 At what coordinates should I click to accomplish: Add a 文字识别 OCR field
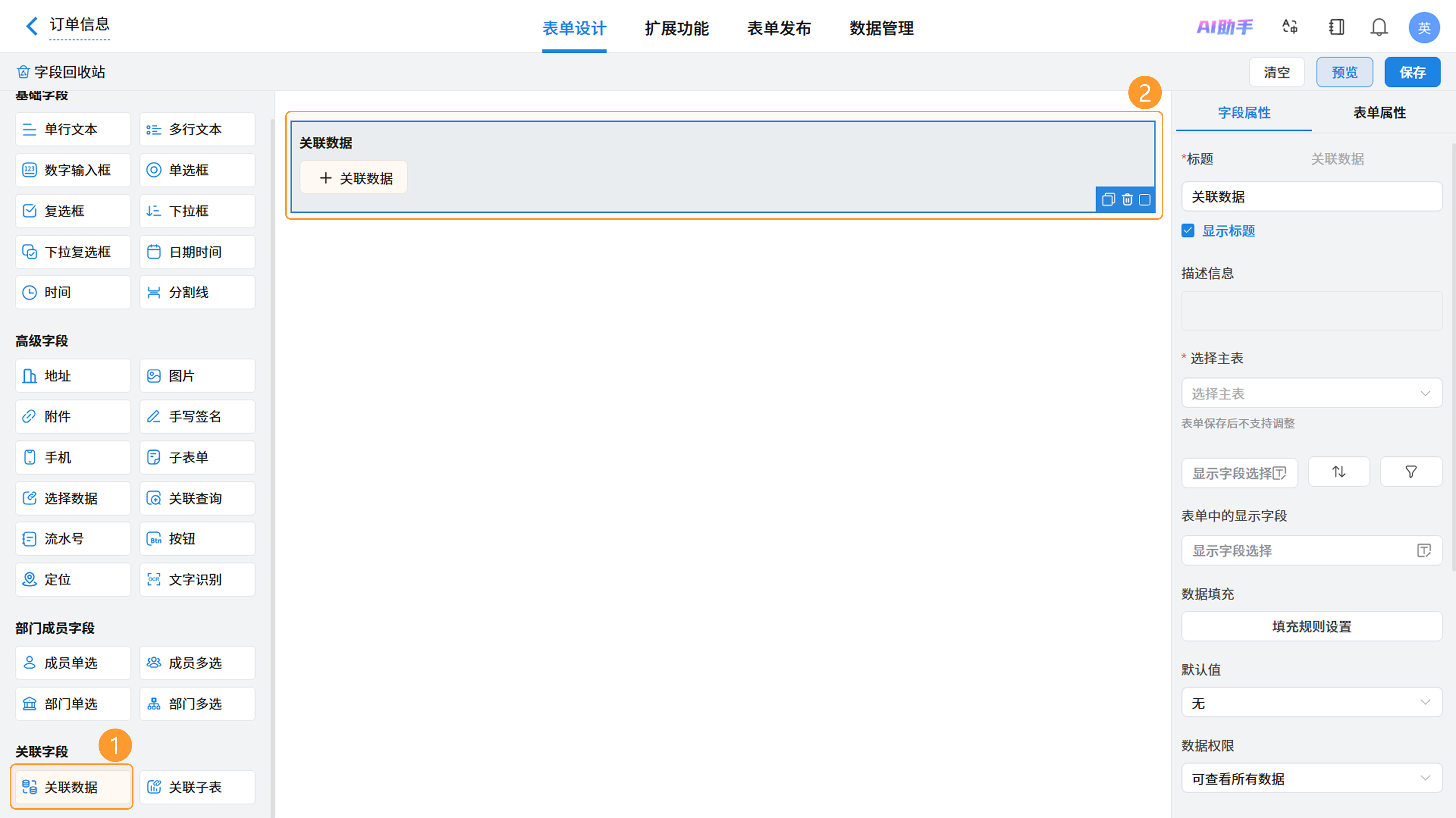tap(197, 580)
